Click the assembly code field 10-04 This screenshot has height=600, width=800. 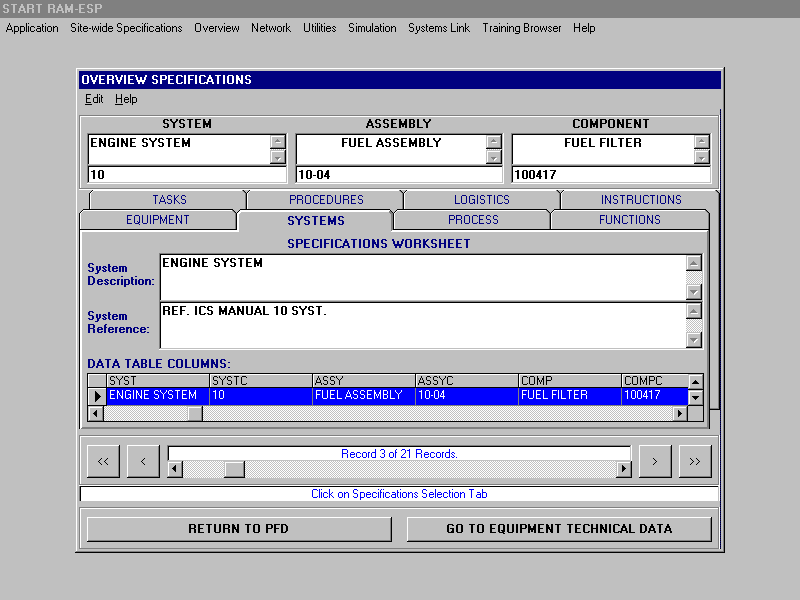399,174
